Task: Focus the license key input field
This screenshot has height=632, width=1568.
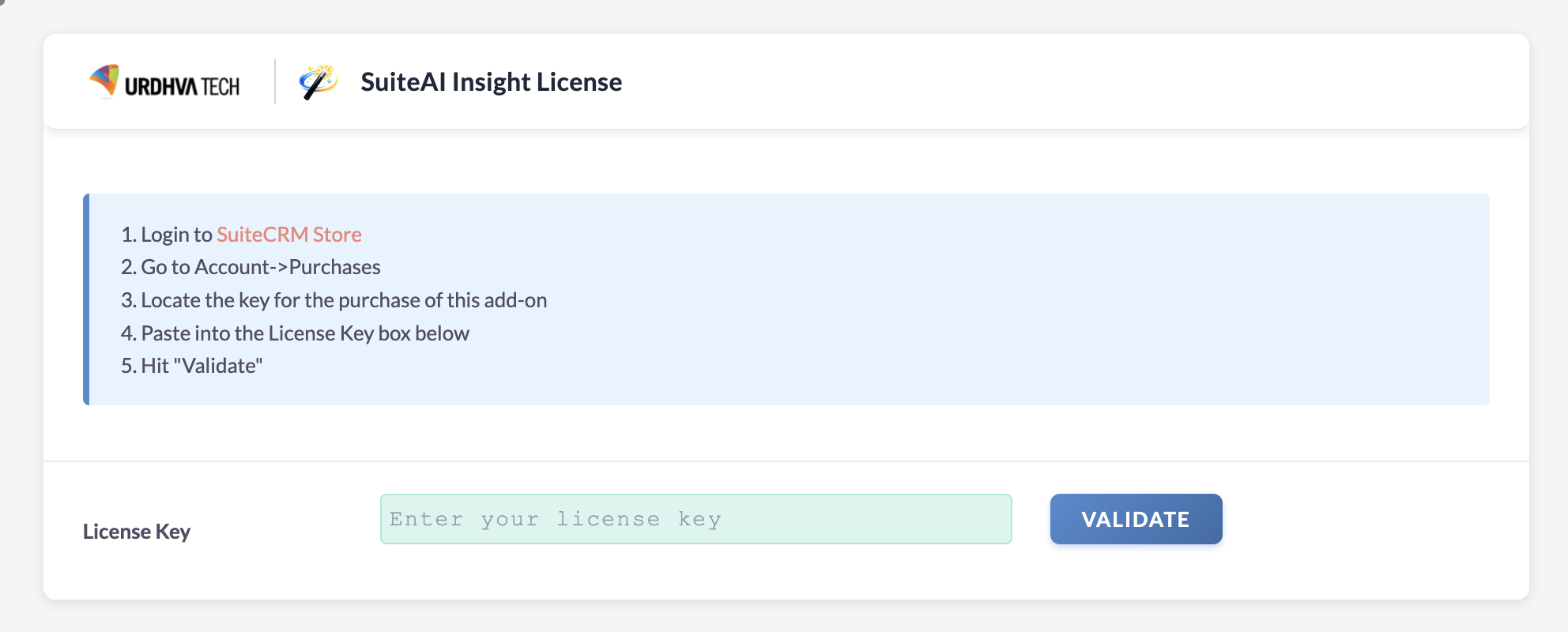Action: (695, 519)
